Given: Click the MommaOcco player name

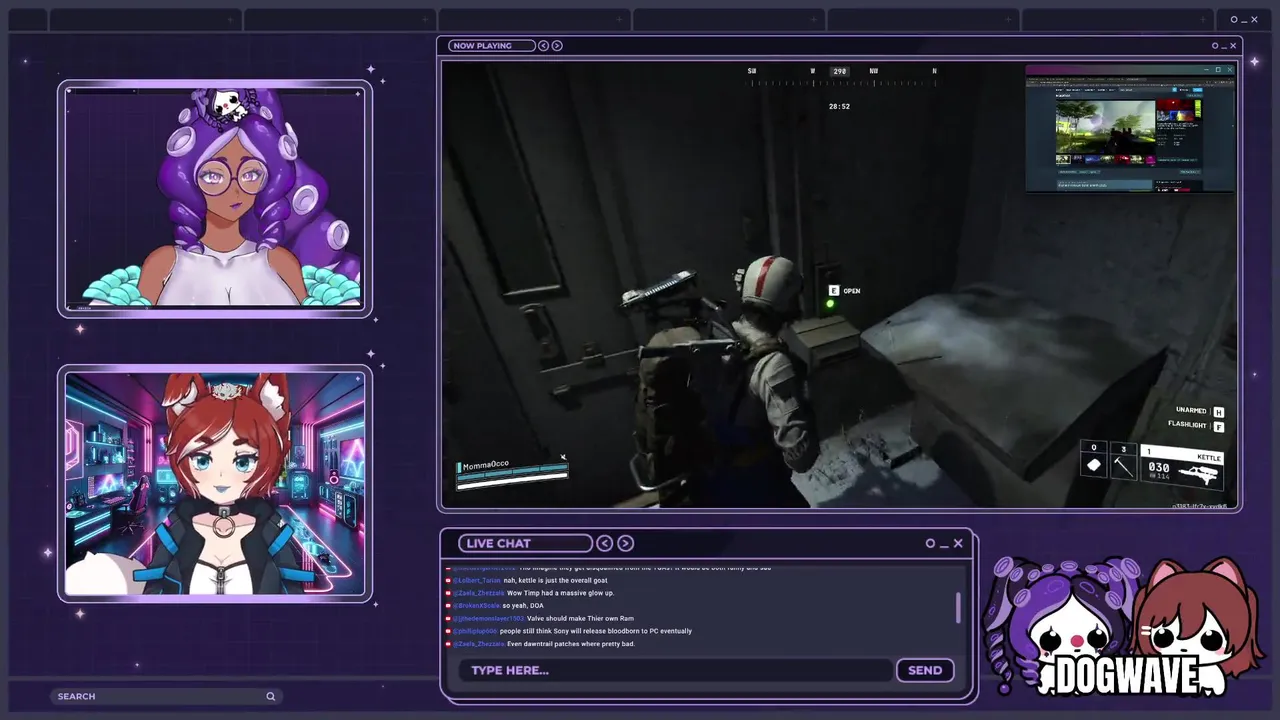Looking at the screenshot, I should tap(486, 465).
